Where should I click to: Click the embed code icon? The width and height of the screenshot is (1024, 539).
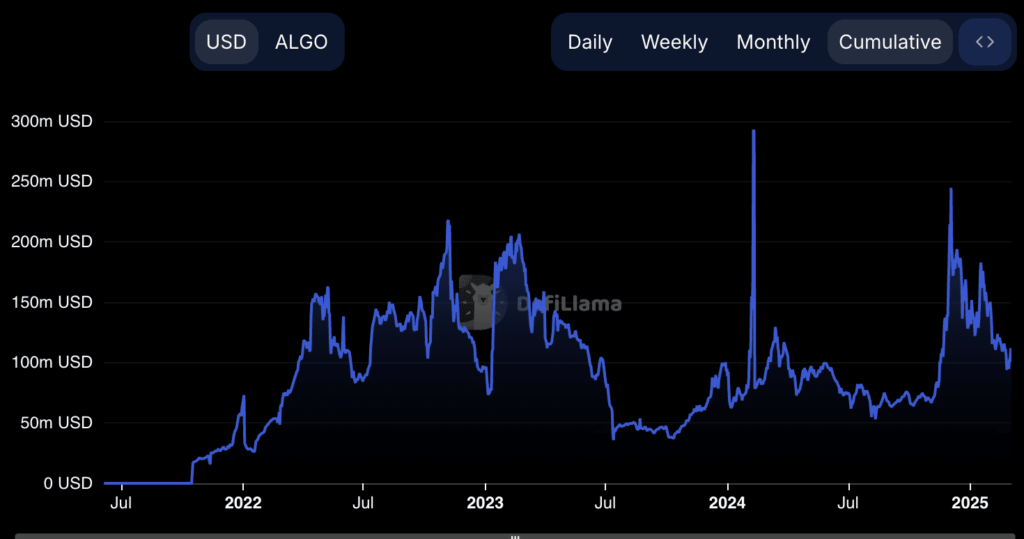[984, 42]
